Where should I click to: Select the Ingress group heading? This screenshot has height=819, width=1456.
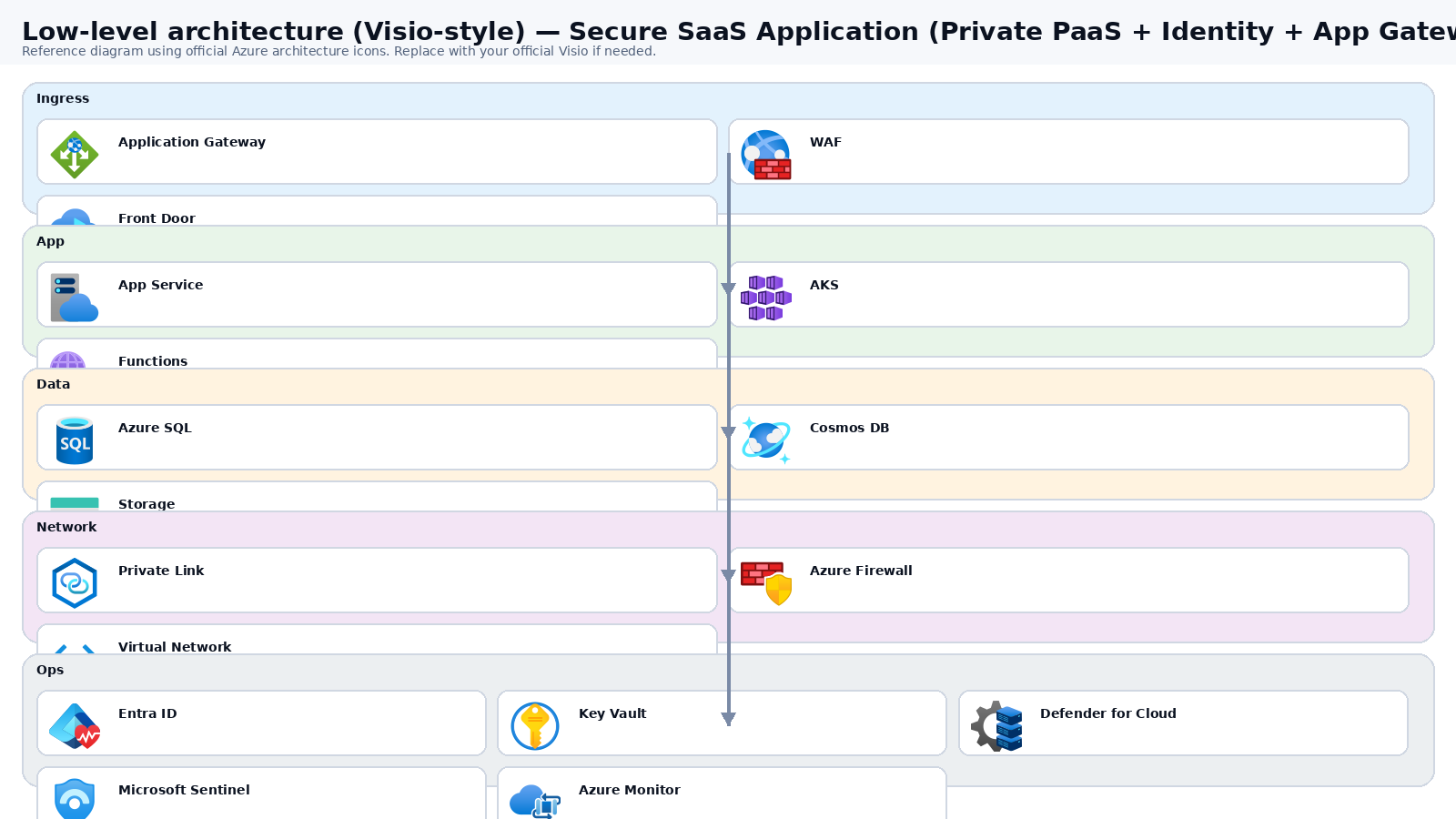(x=63, y=98)
